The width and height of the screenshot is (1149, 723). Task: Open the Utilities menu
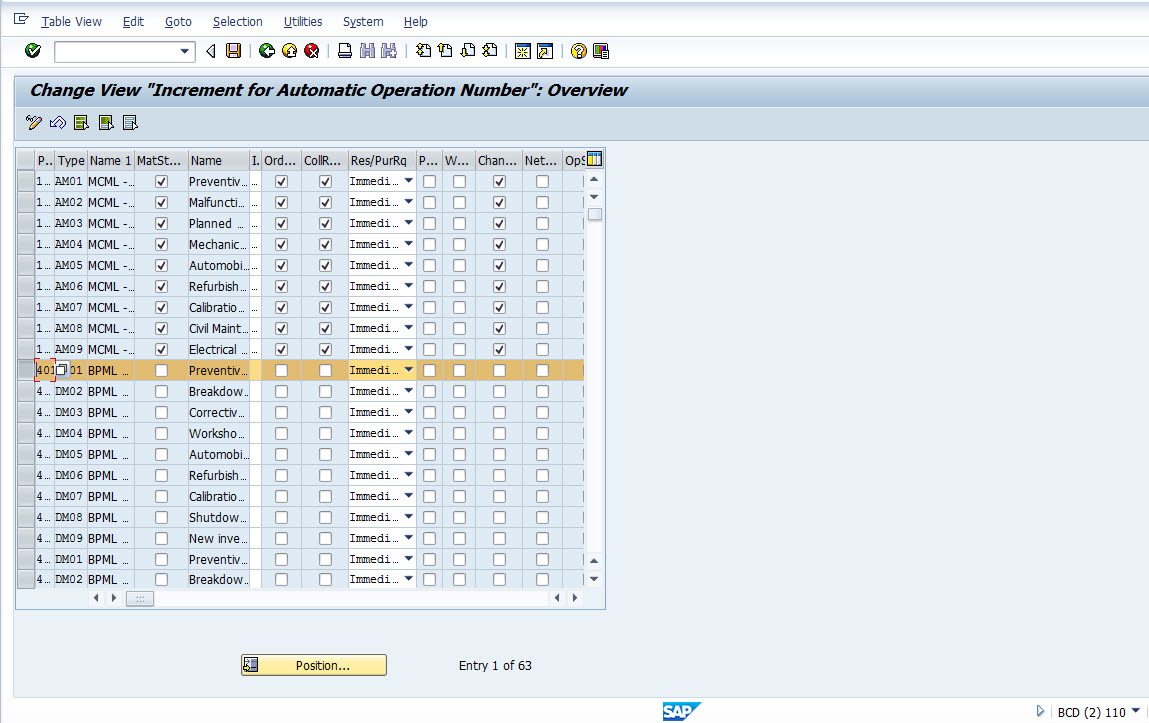(x=303, y=21)
